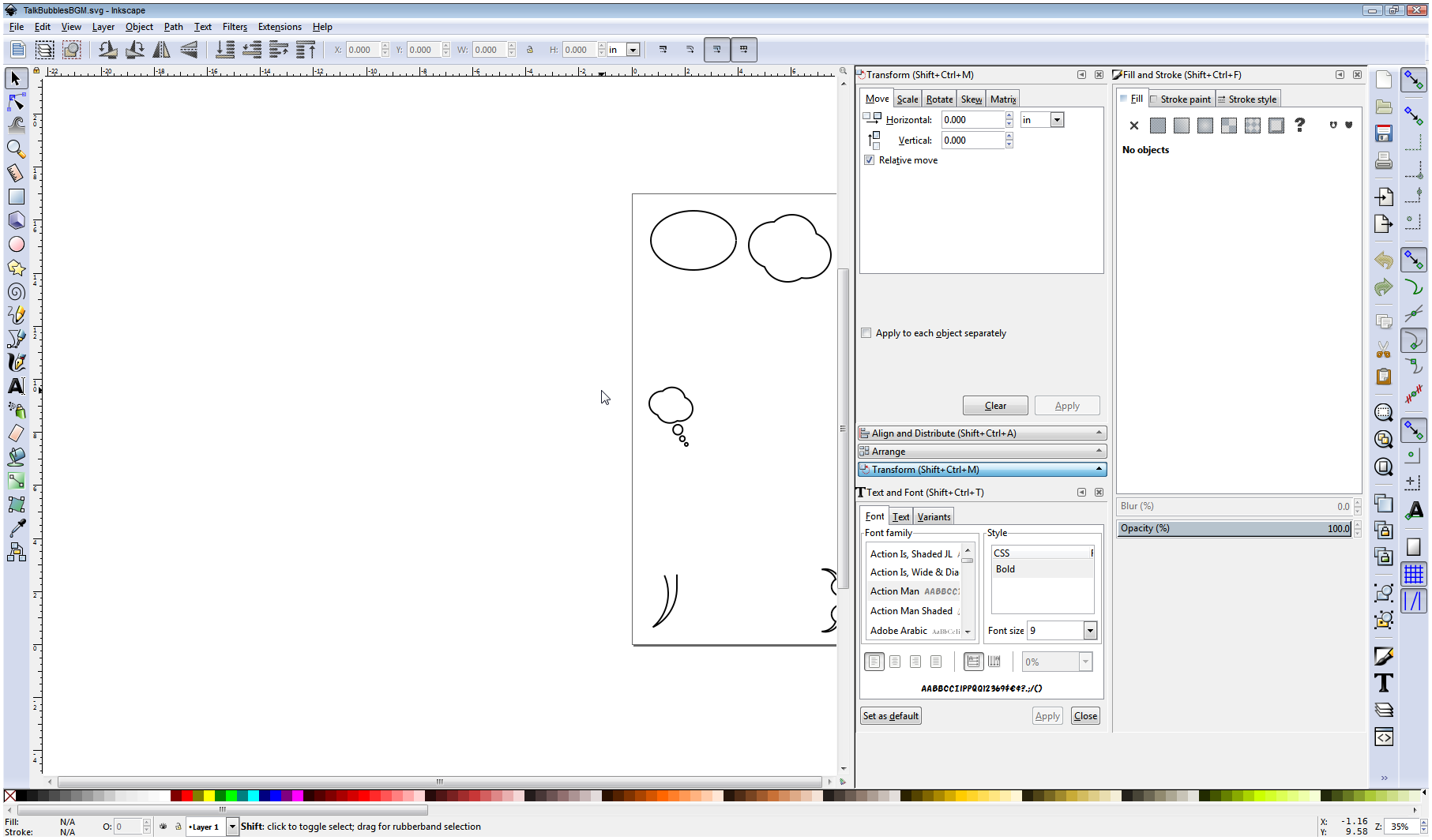The height and width of the screenshot is (840, 1432).
Task: Select the Star tool
Action: pyautogui.click(x=16, y=268)
